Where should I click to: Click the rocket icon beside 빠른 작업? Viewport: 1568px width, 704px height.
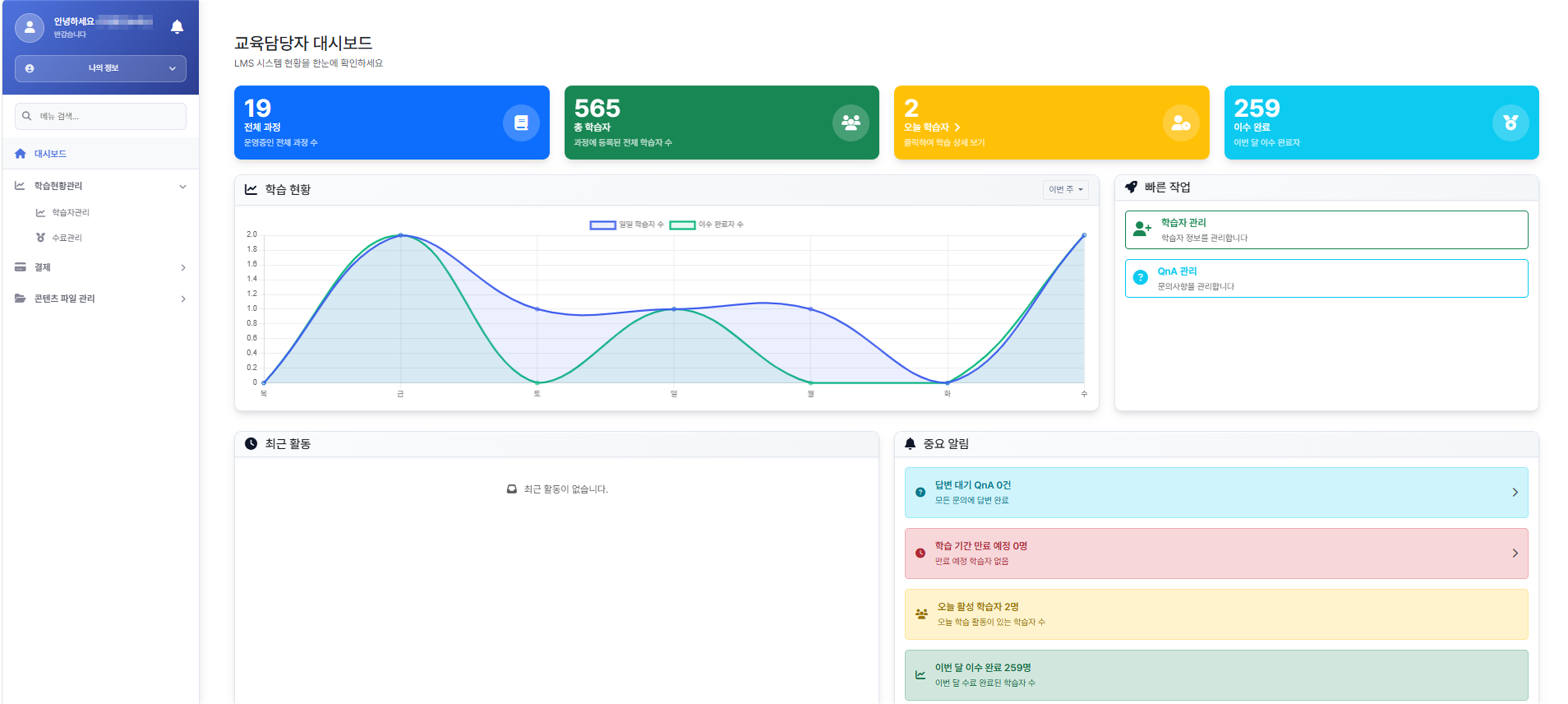[1131, 187]
